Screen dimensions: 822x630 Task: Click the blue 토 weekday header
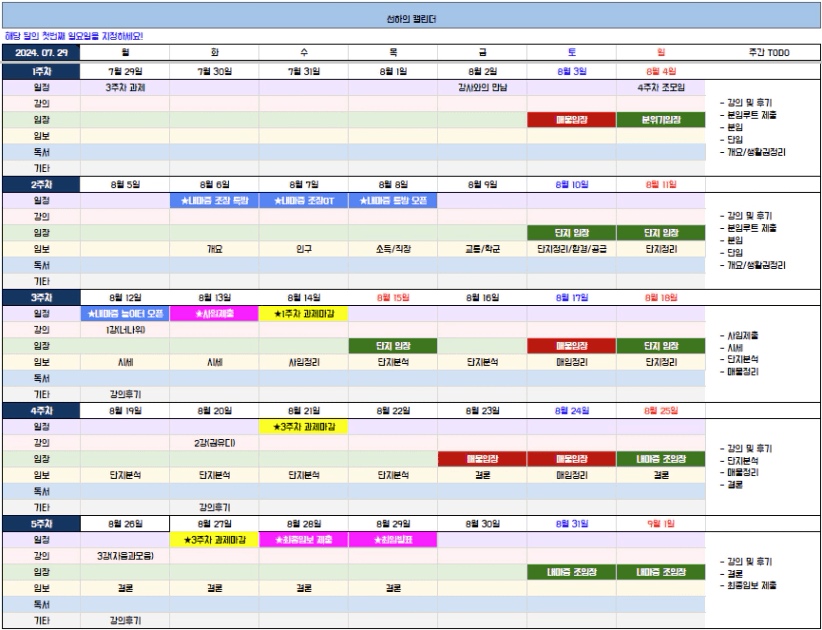click(571, 52)
